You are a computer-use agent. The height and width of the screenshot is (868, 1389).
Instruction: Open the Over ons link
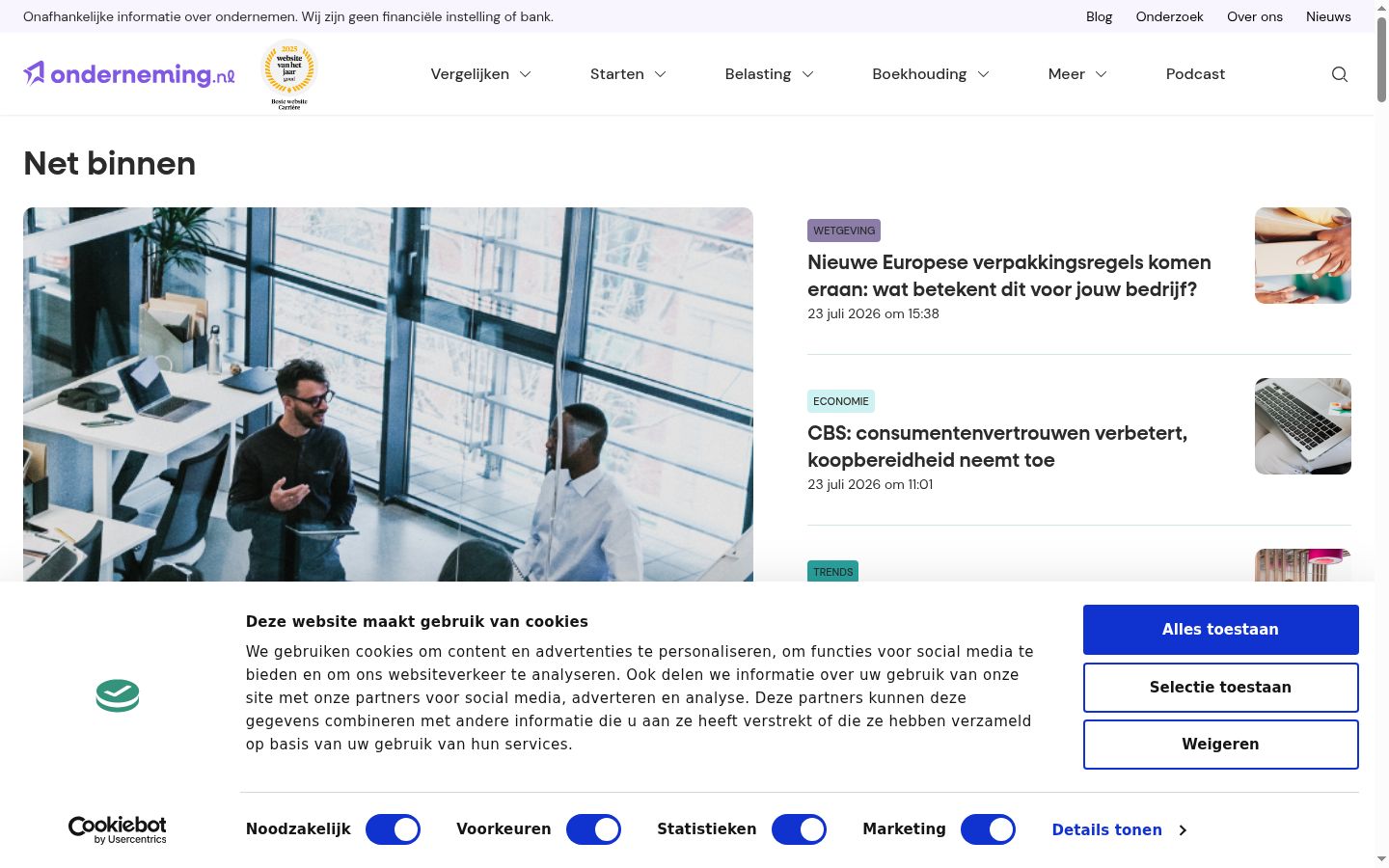1255,16
